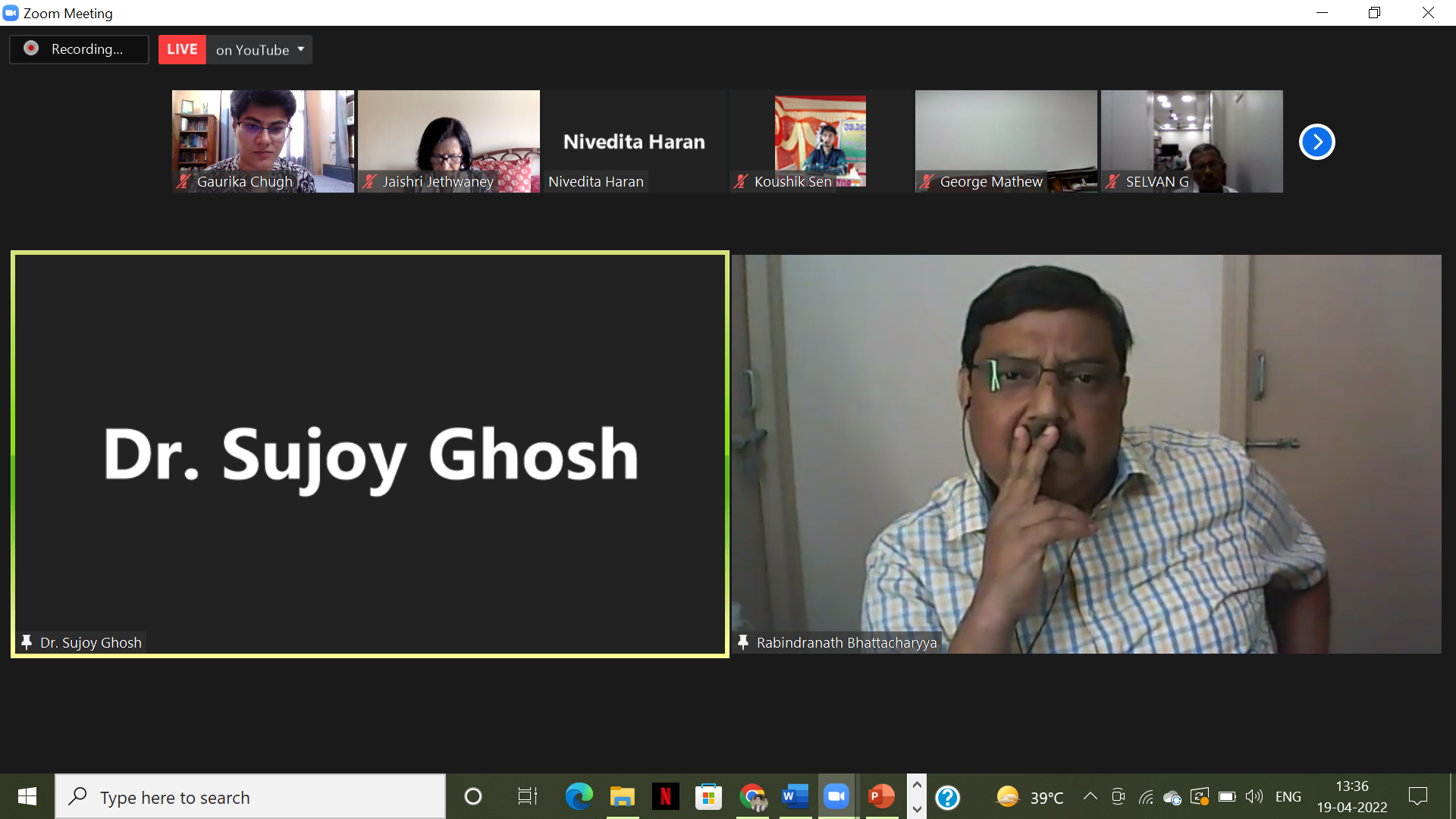Open the Windows Start menu

click(x=27, y=796)
